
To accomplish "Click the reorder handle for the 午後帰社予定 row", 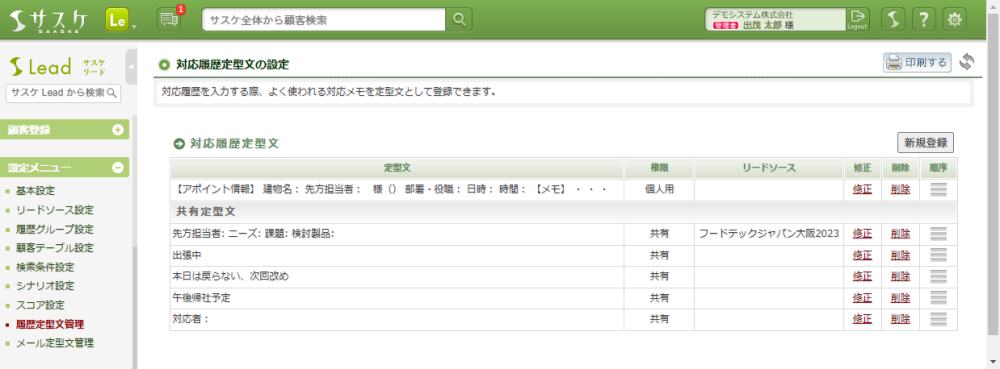I will 938,298.
